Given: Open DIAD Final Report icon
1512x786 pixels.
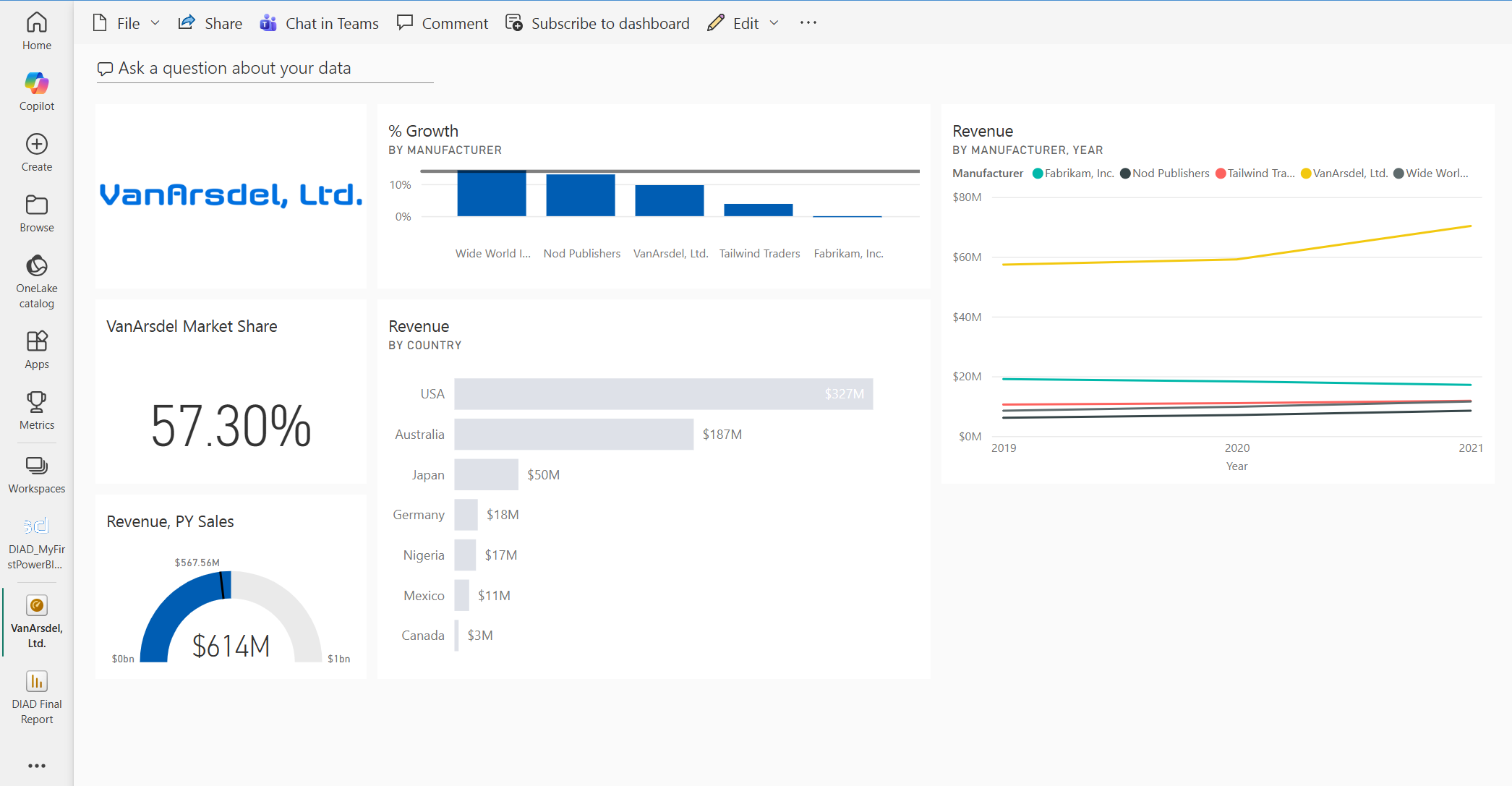Looking at the screenshot, I should coord(36,682).
